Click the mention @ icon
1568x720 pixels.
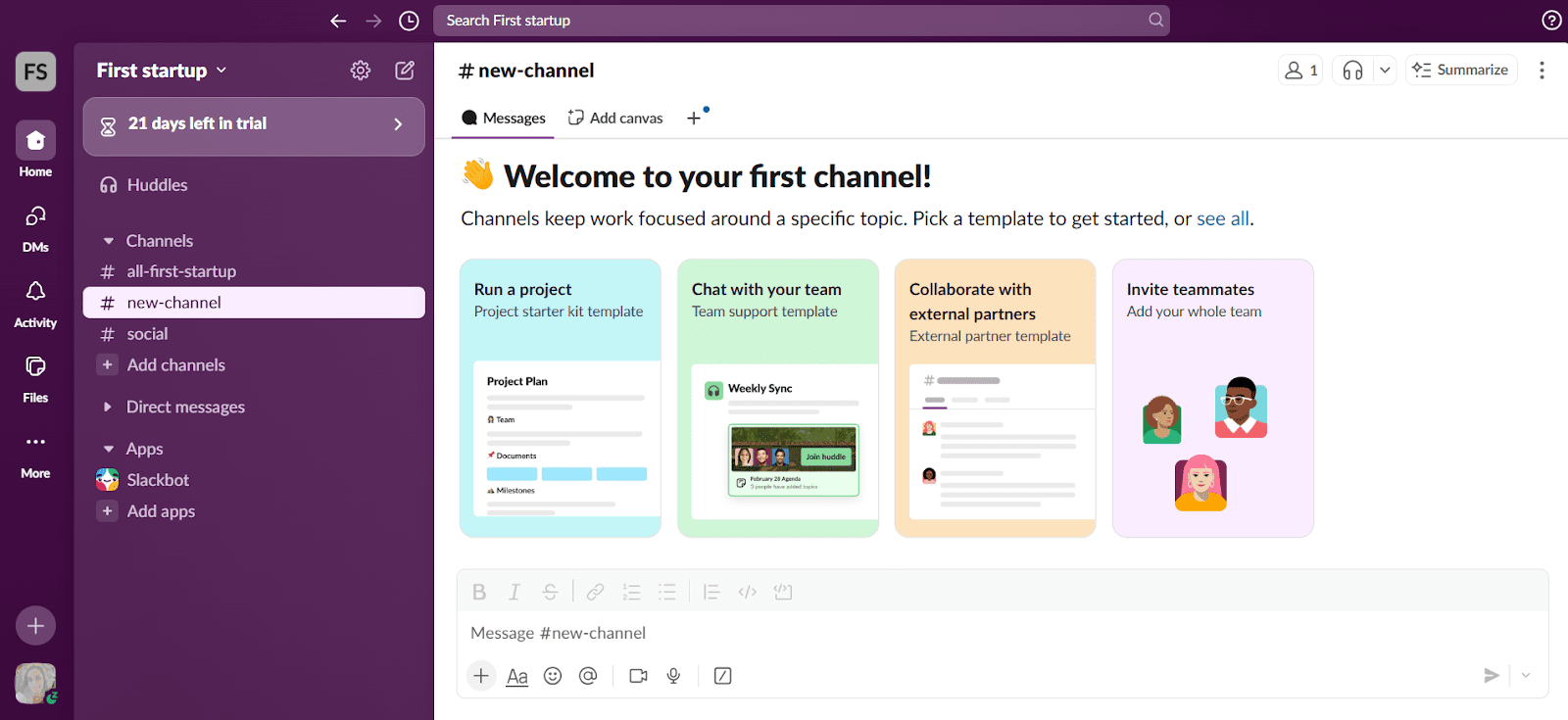click(x=588, y=676)
